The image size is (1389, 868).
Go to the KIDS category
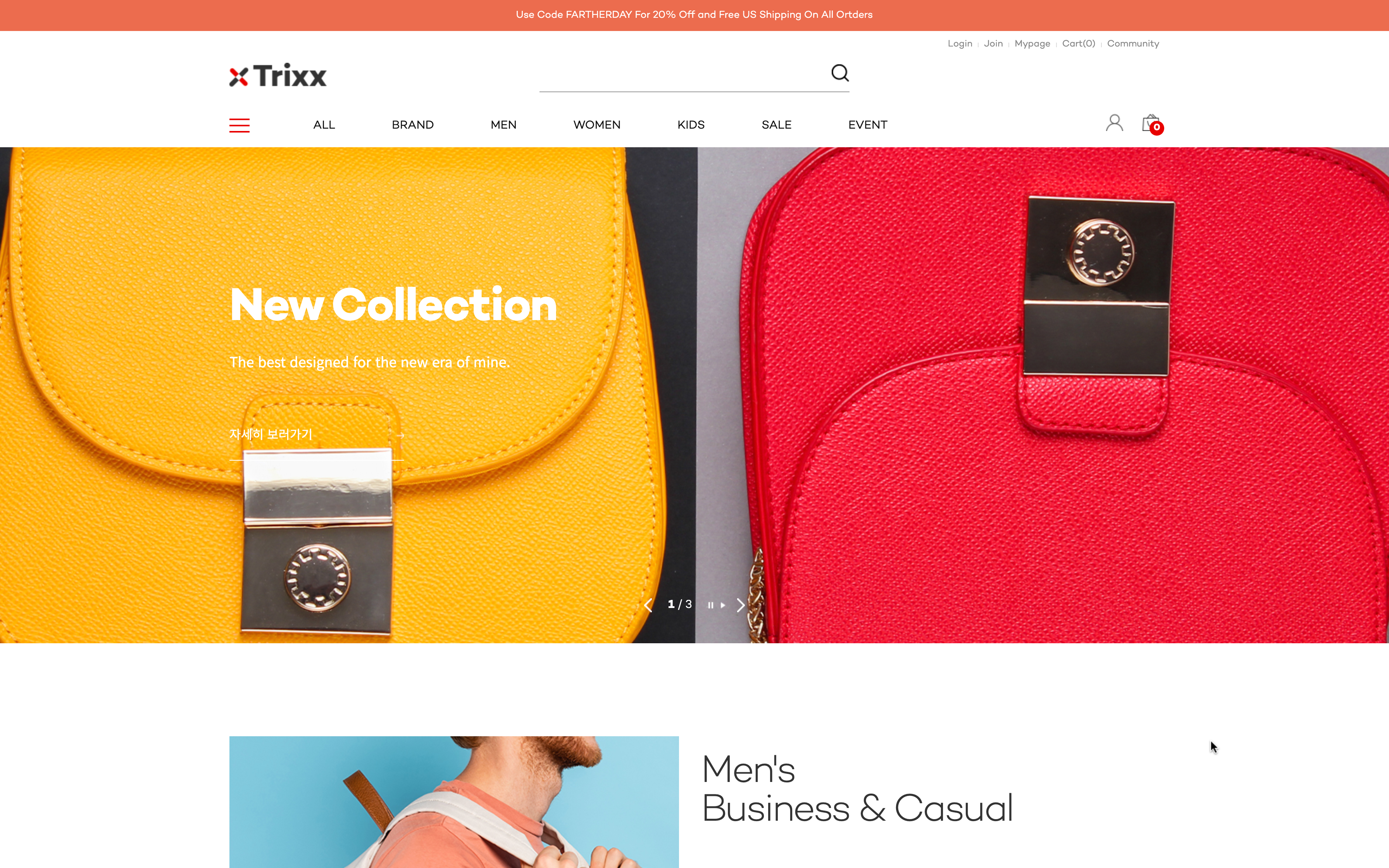pyautogui.click(x=691, y=124)
